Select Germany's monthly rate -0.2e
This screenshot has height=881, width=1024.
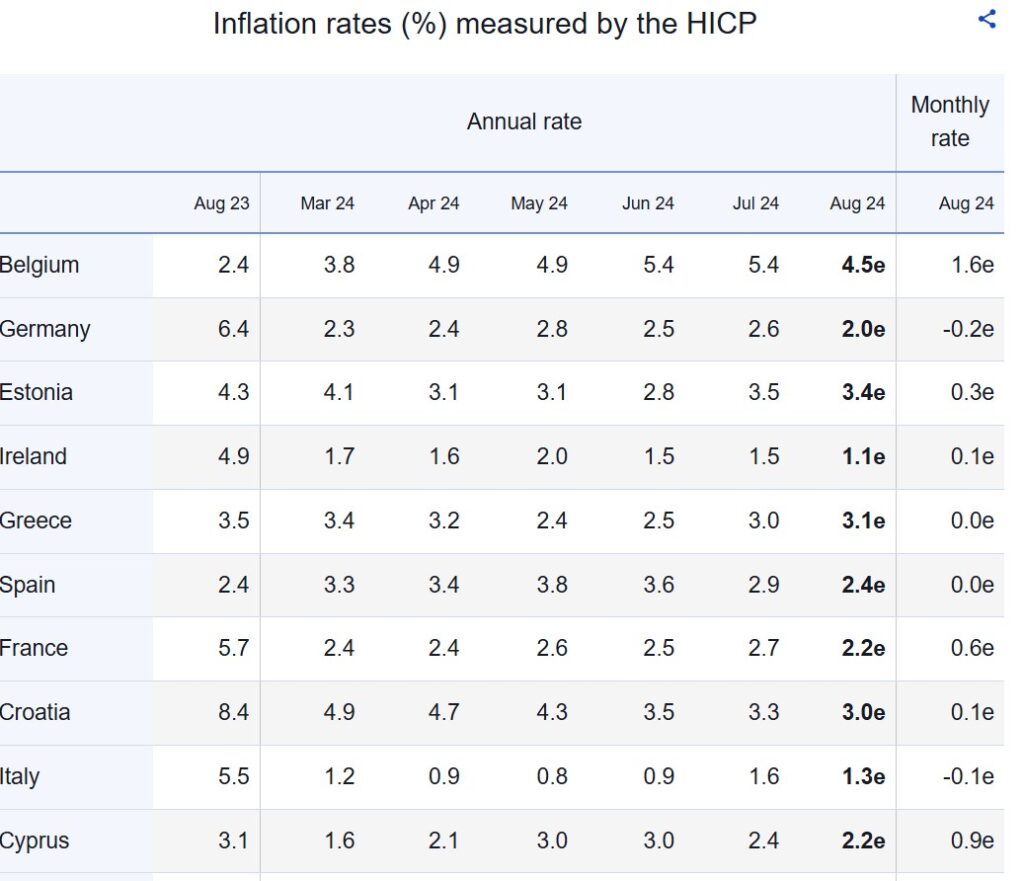pyautogui.click(x=968, y=329)
